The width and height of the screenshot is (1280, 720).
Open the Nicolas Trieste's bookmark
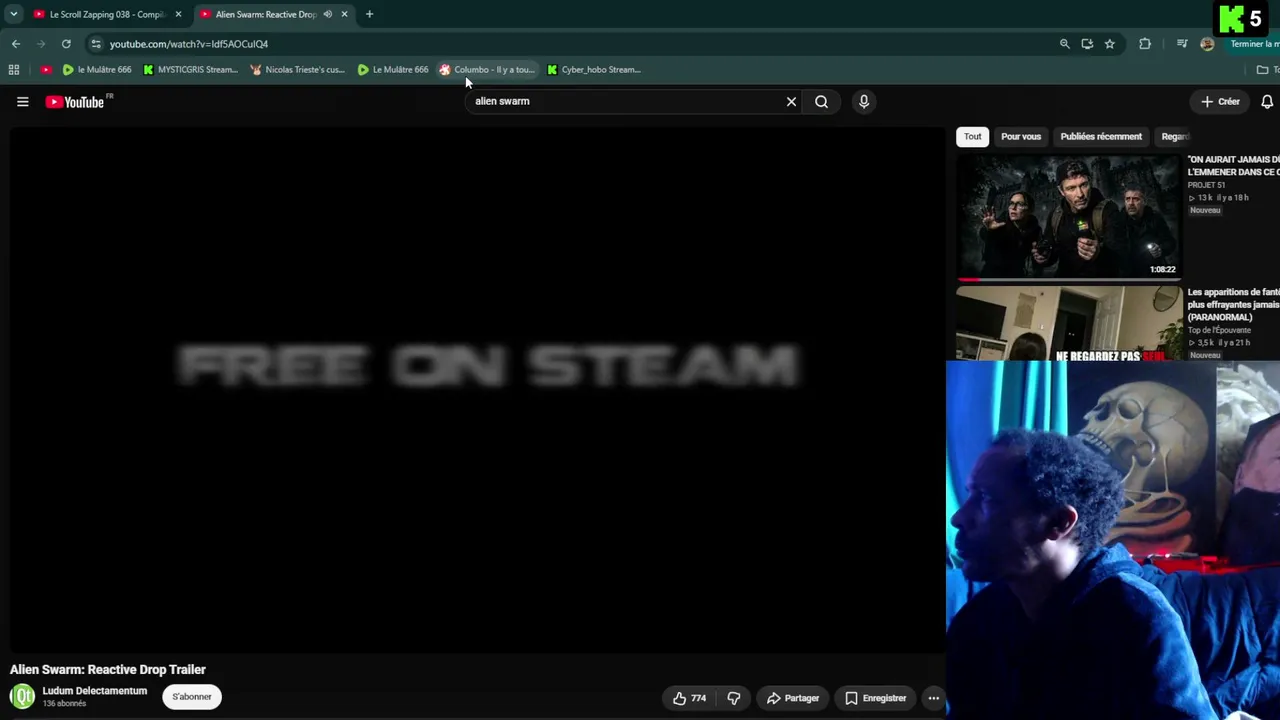click(x=297, y=70)
